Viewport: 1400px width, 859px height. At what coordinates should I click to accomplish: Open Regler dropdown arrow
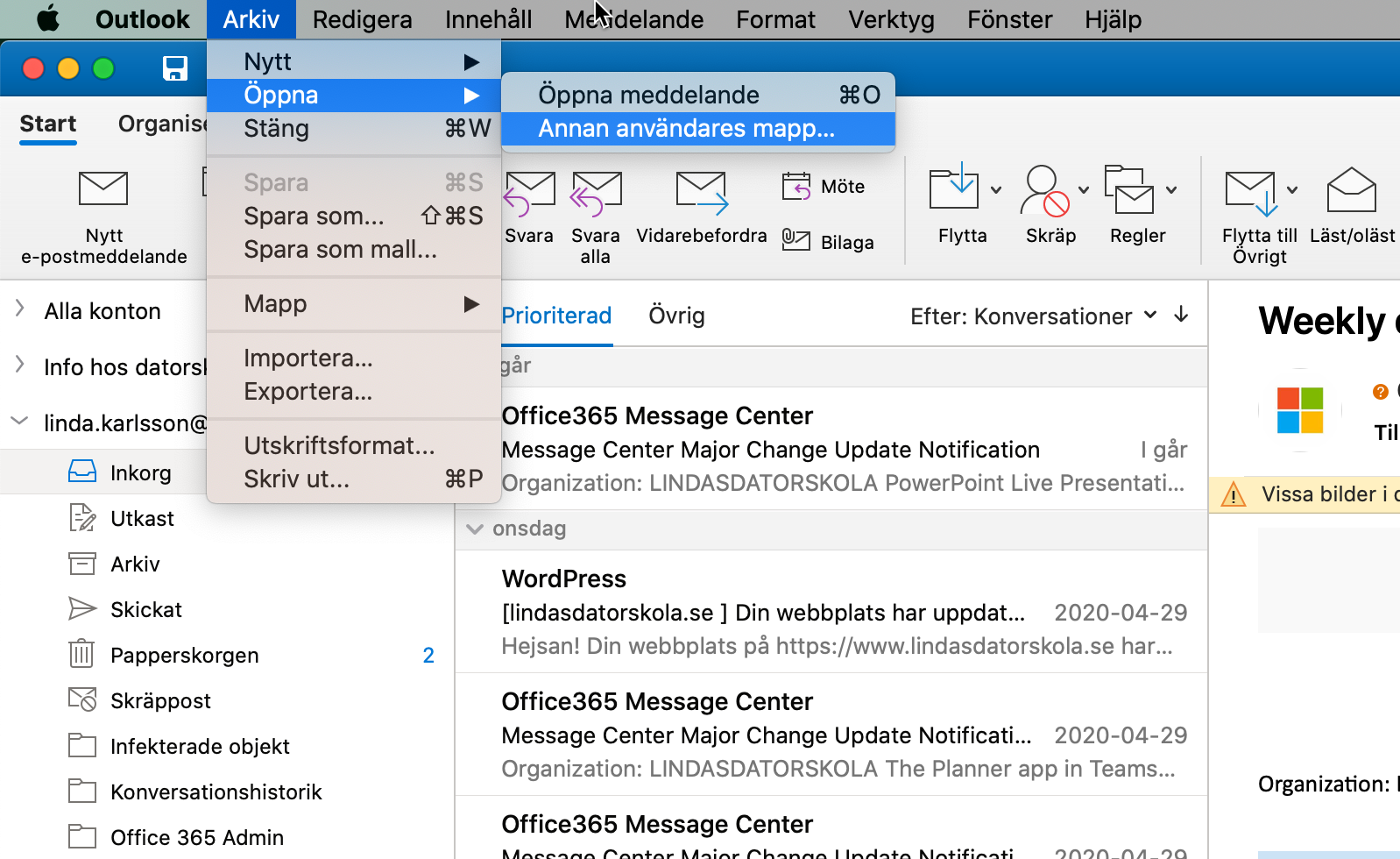(x=1171, y=190)
